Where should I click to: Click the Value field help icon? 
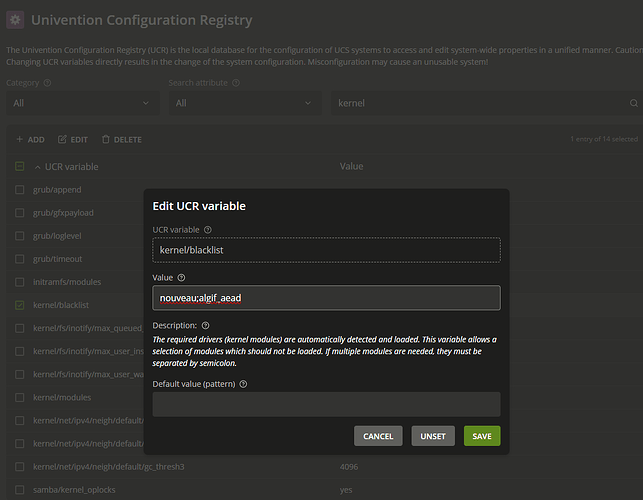click(x=181, y=278)
